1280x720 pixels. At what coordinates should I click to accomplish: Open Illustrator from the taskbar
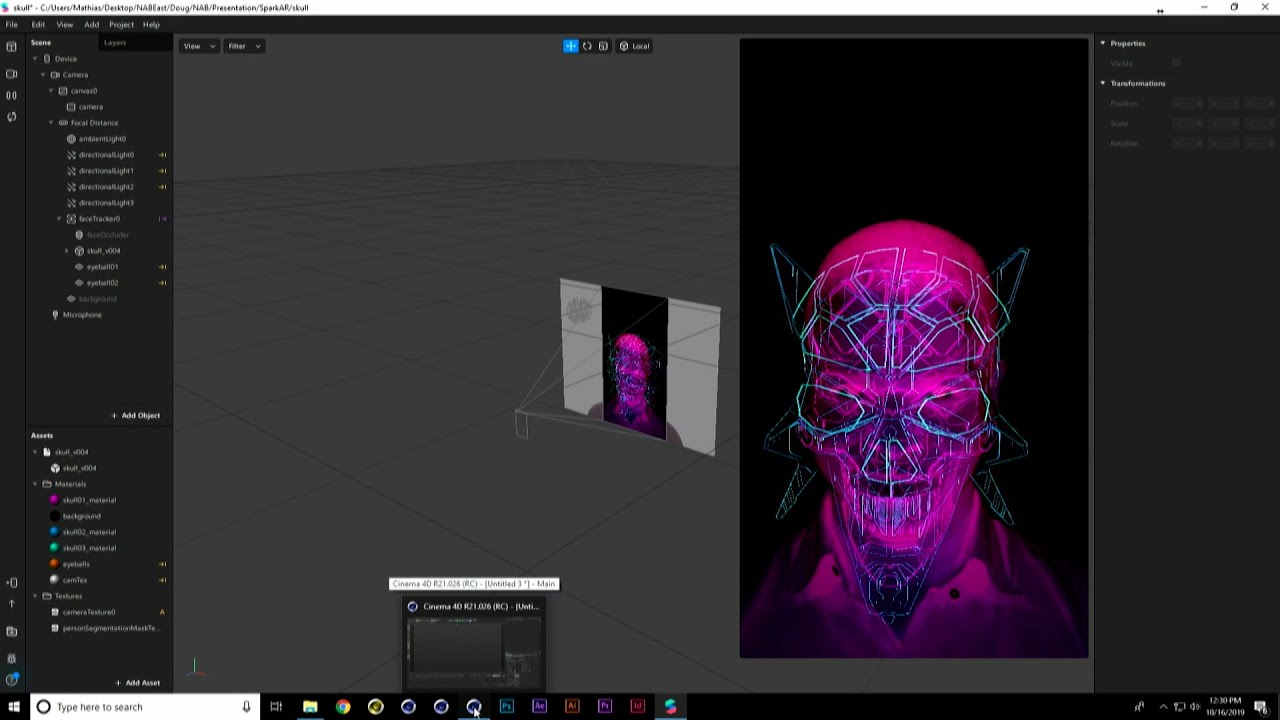pyautogui.click(x=572, y=706)
